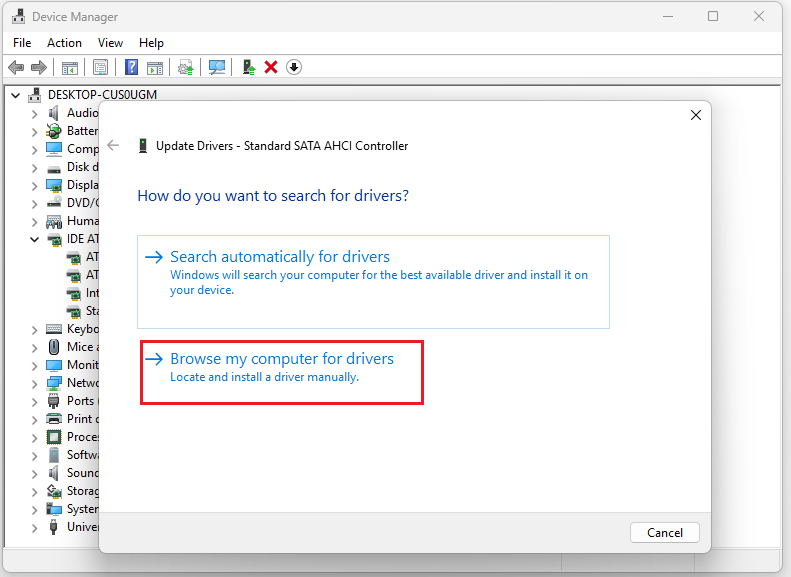The height and width of the screenshot is (577, 791).
Task: Click the Forward arrow in Device Manager toolbar
Action: 39,67
